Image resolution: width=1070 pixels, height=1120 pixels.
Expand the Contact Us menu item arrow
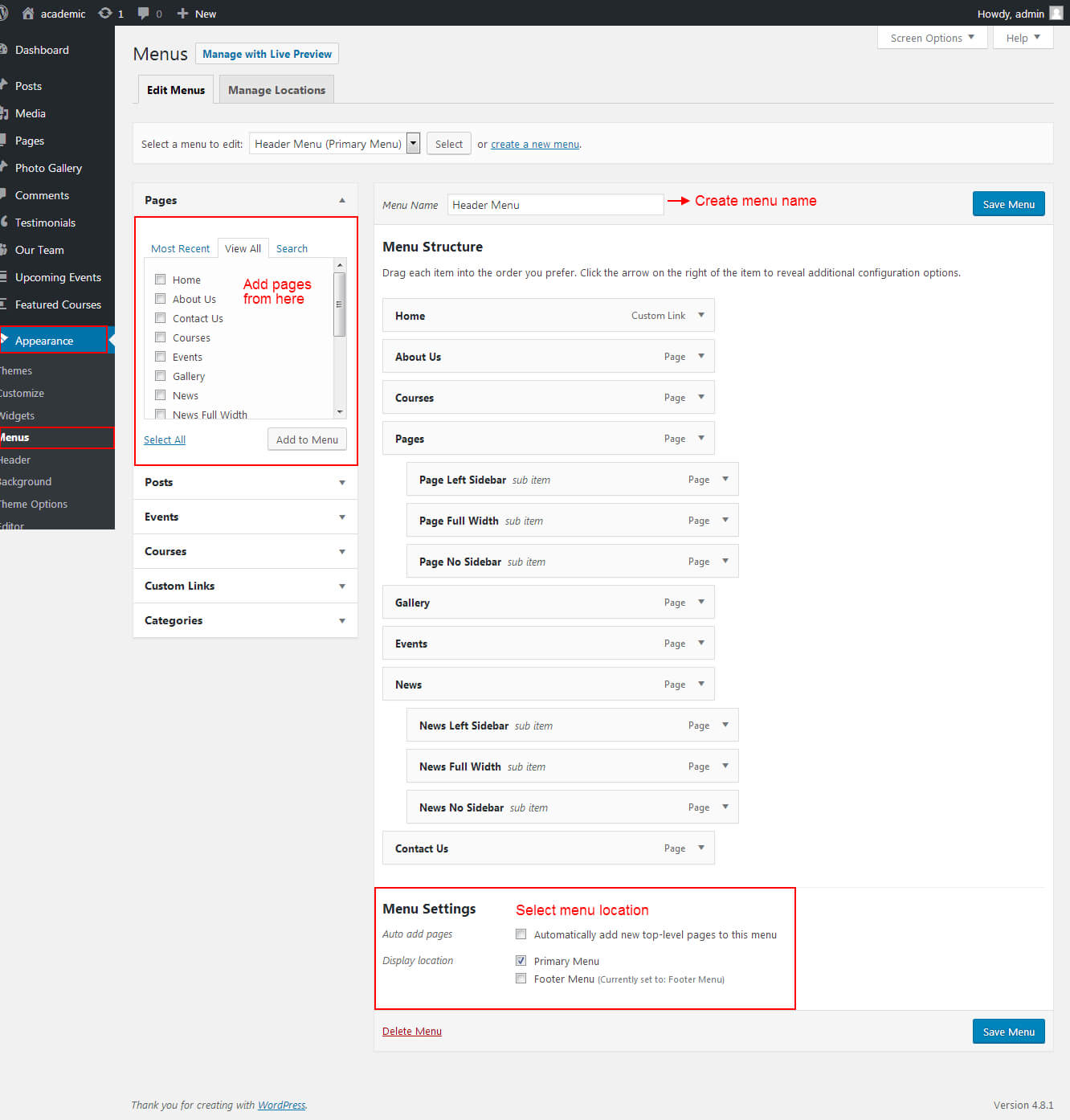pyautogui.click(x=701, y=848)
